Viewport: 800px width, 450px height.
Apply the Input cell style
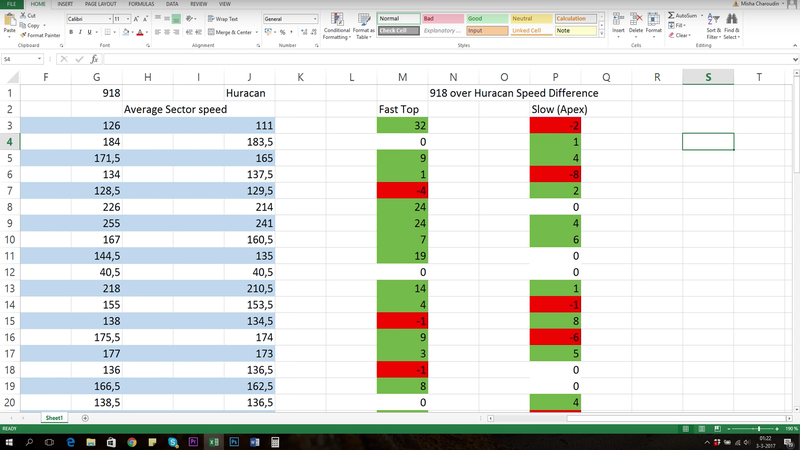pos(487,31)
